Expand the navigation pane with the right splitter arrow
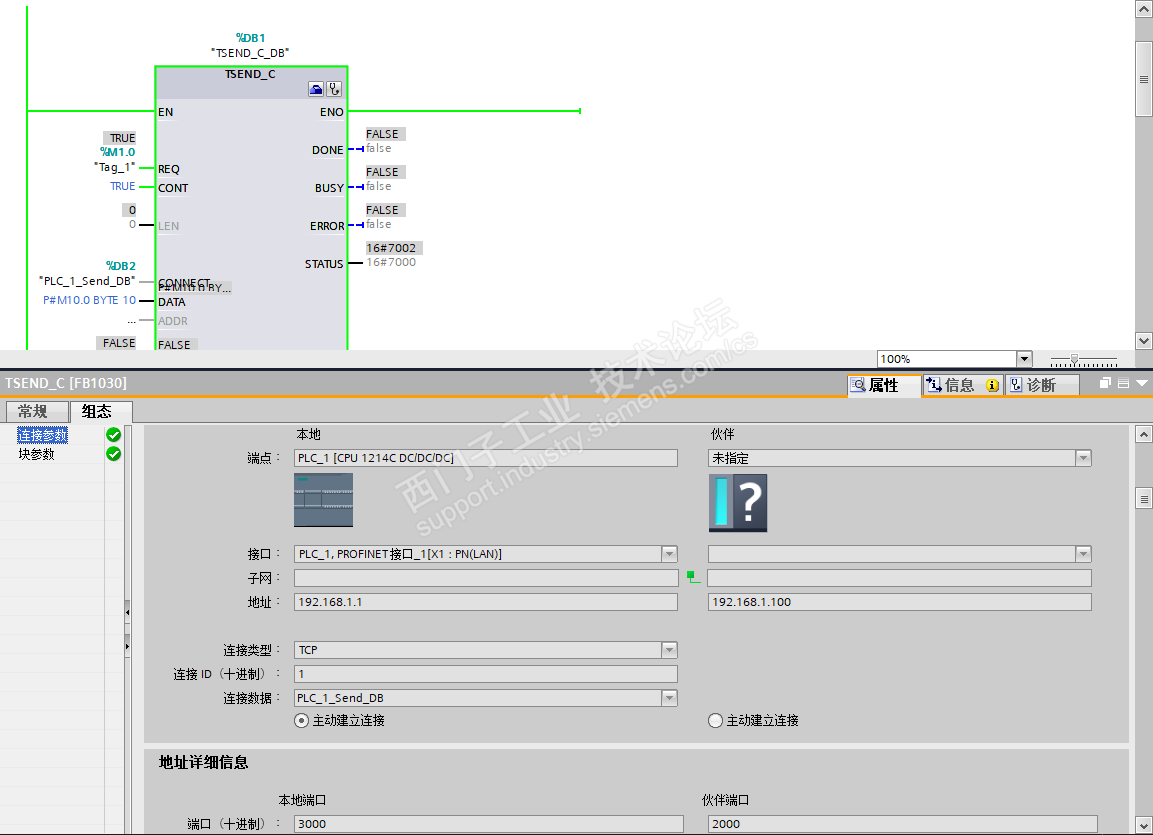1153x835 pixels. (127, 647)
